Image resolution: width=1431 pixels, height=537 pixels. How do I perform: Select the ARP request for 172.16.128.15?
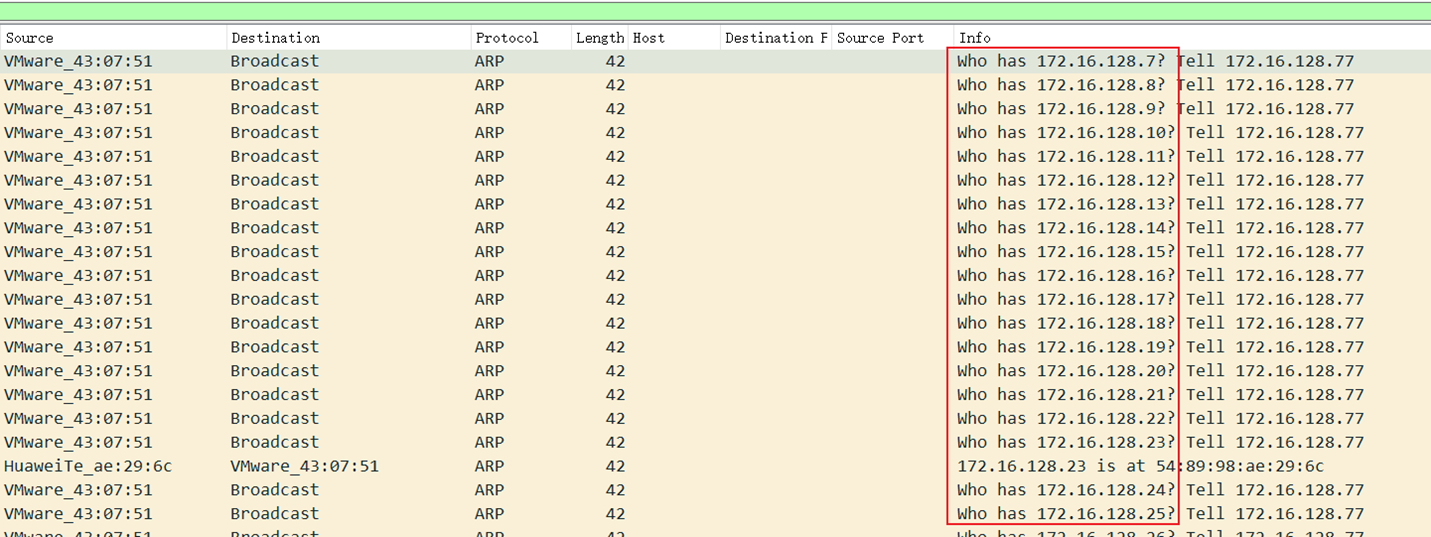click(x=1065, y=252)
